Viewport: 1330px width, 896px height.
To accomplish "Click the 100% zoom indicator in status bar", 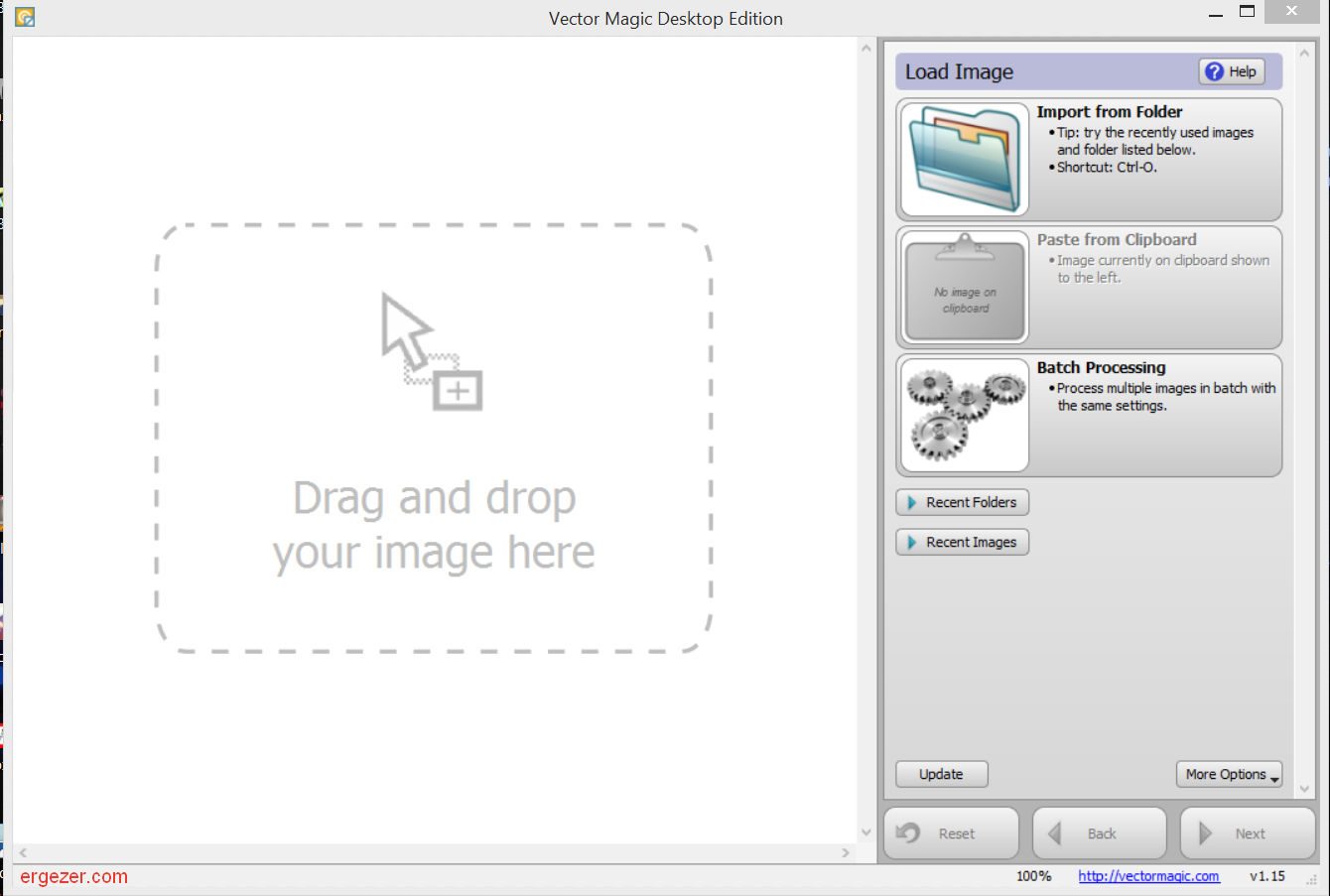I will [1033, 876].
